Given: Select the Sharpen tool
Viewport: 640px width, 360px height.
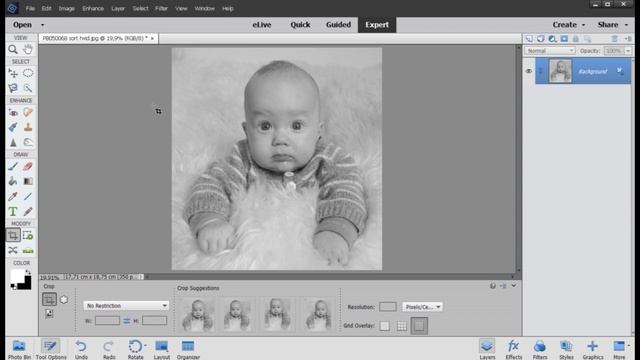Looking at the screenshot, I should coord(13,142).
